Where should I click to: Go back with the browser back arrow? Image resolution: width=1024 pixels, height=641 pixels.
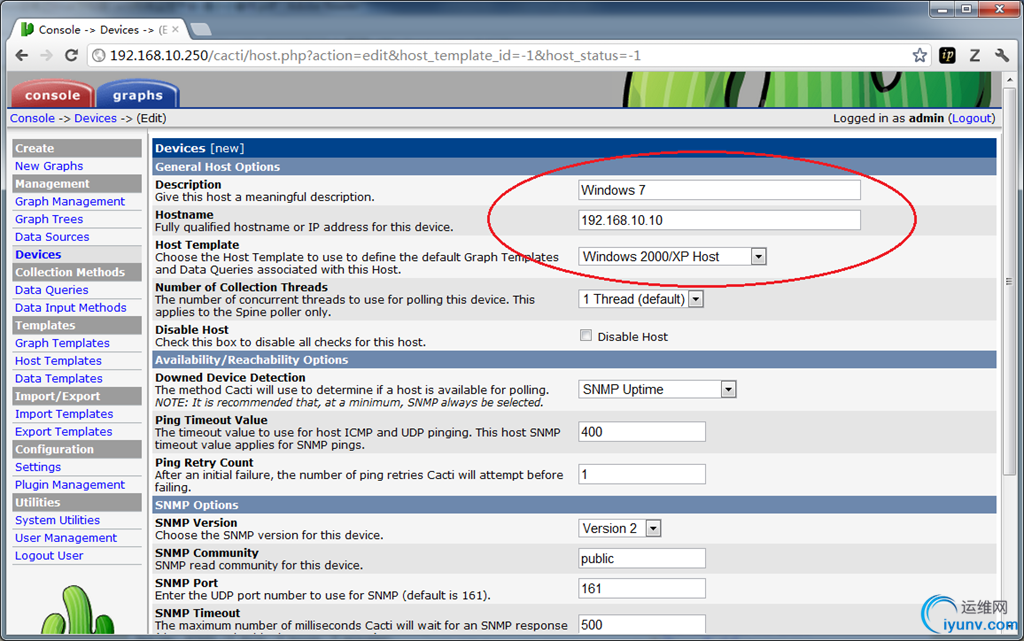[22, 55]
